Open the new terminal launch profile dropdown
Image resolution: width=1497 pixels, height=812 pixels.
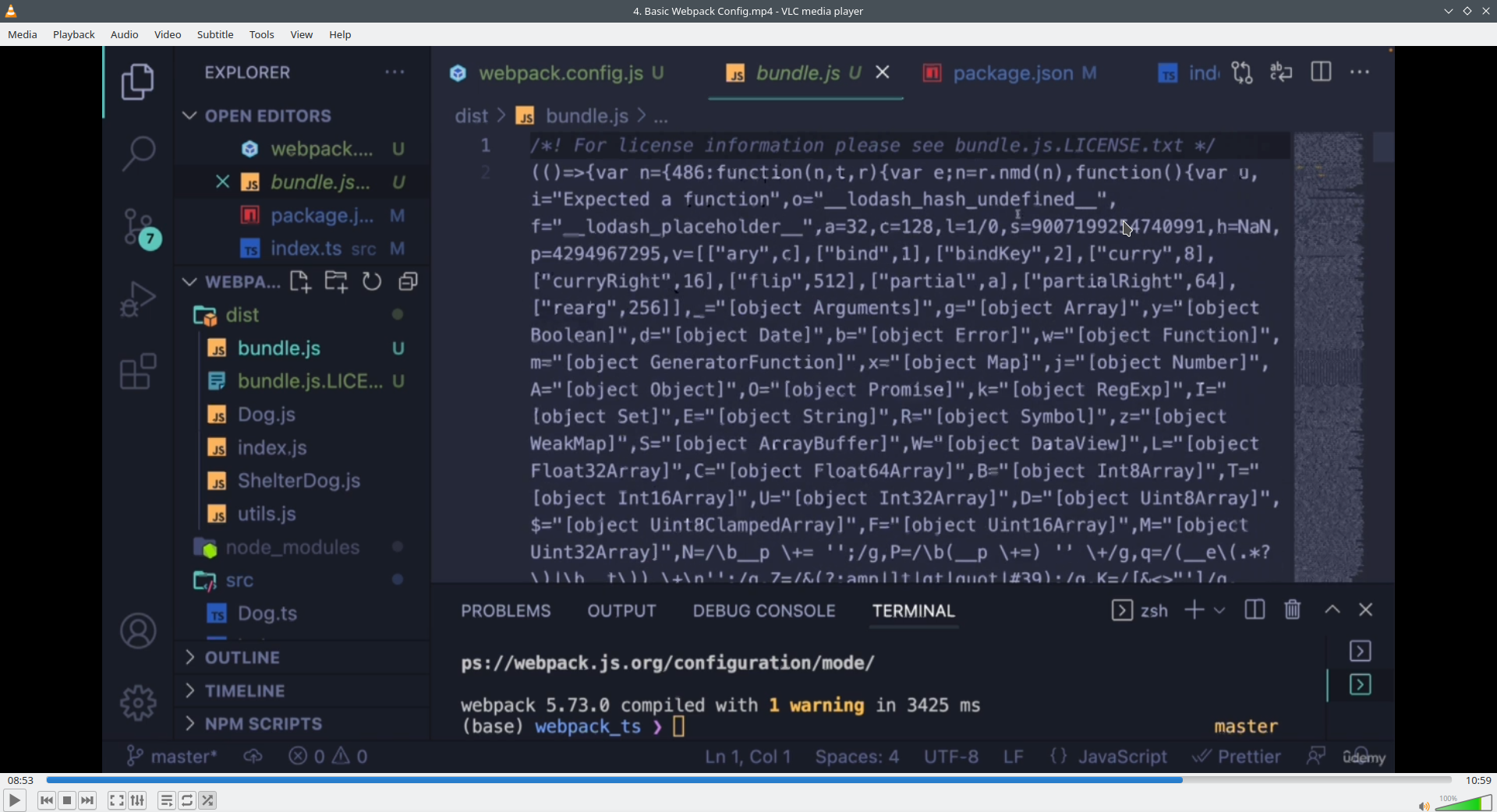pos(1220,610)
